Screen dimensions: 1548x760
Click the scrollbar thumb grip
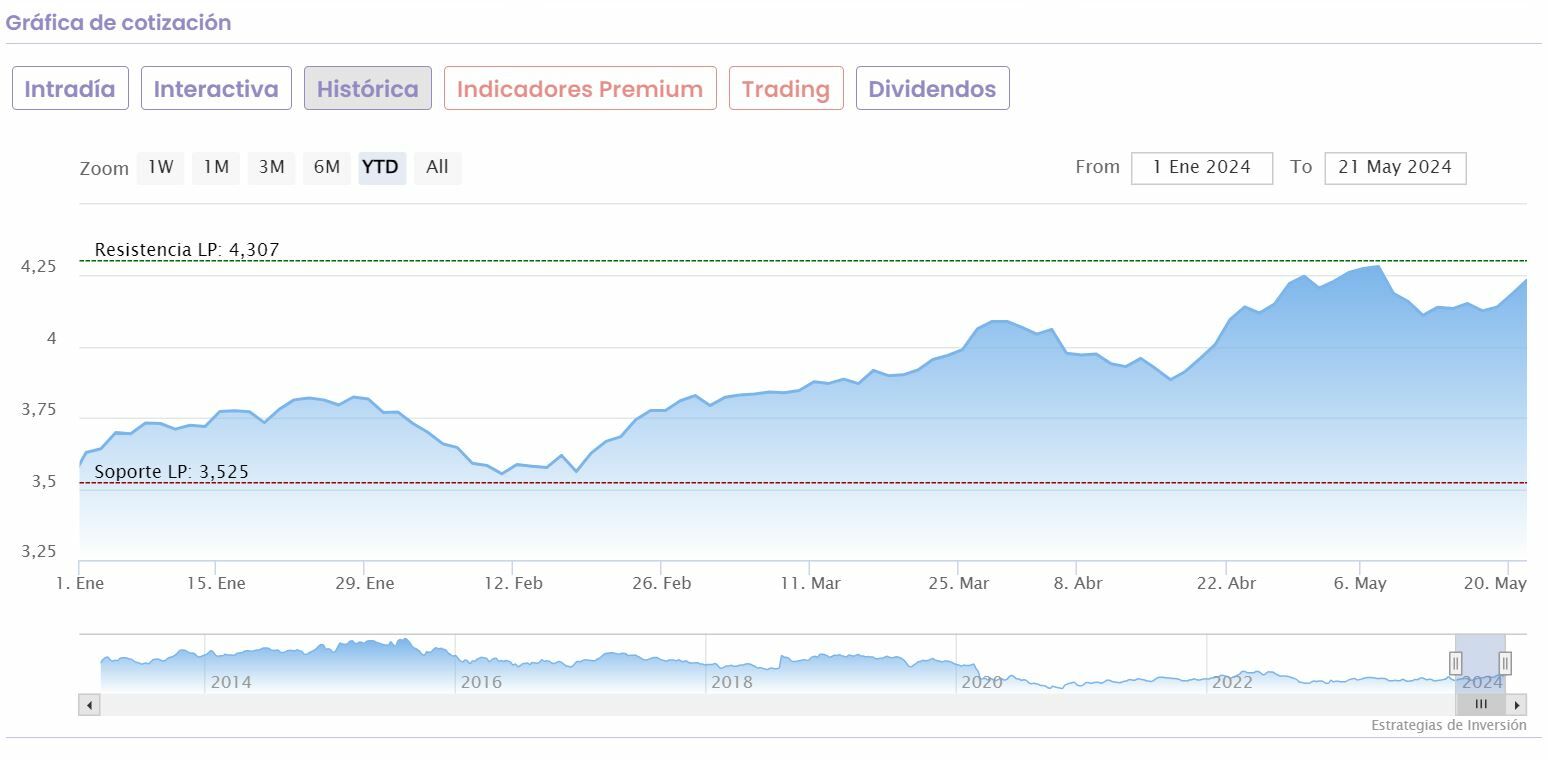(x=1481, y=705)
